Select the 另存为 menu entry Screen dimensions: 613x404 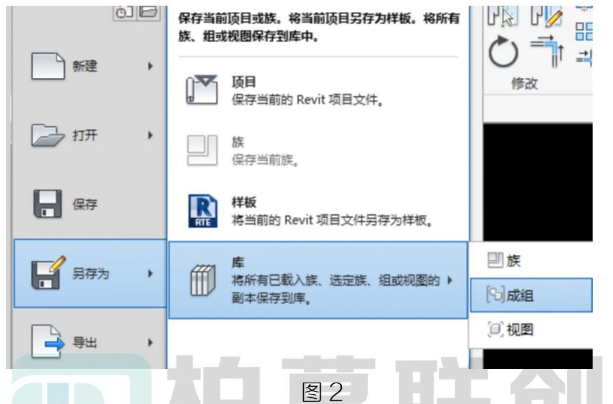coord(90,273)
